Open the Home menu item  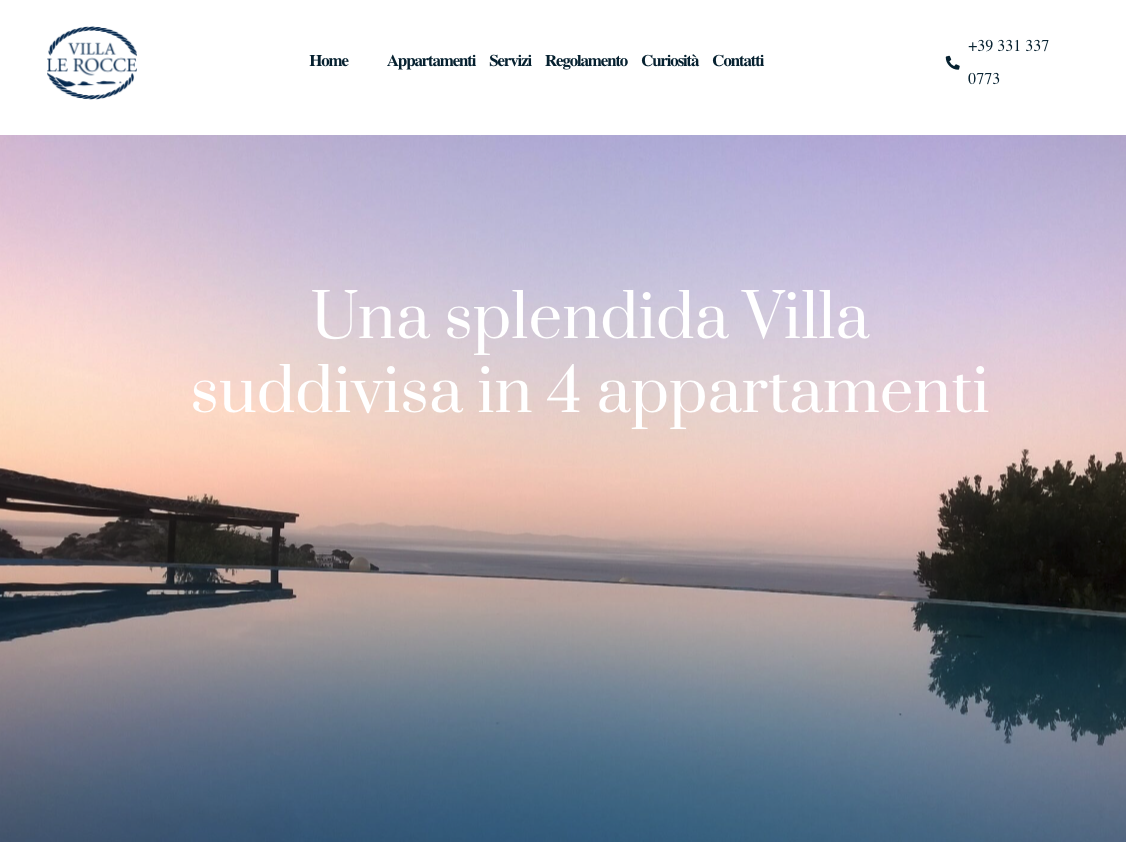(328, 61)
